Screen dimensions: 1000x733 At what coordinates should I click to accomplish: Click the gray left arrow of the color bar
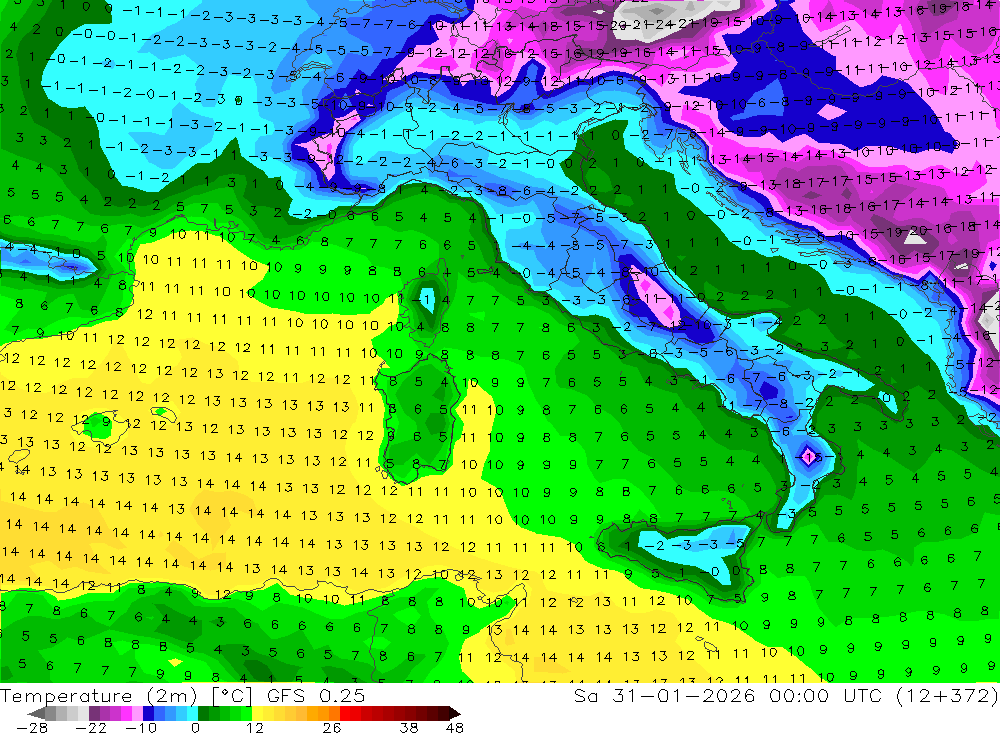(36, 714)
